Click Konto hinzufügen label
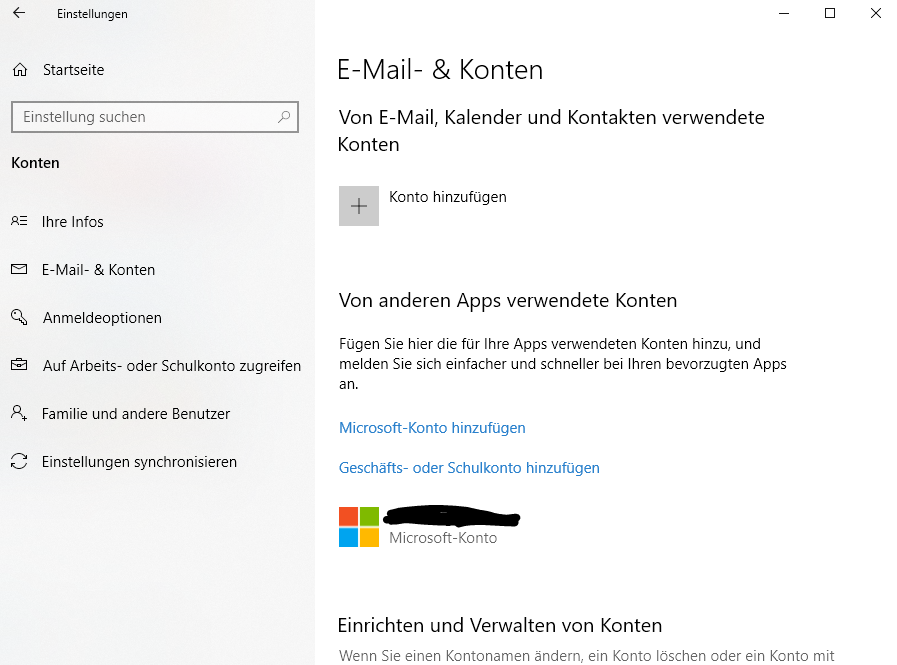The width and height of the screenshot is (897, 665). click(x=448, y=197)
